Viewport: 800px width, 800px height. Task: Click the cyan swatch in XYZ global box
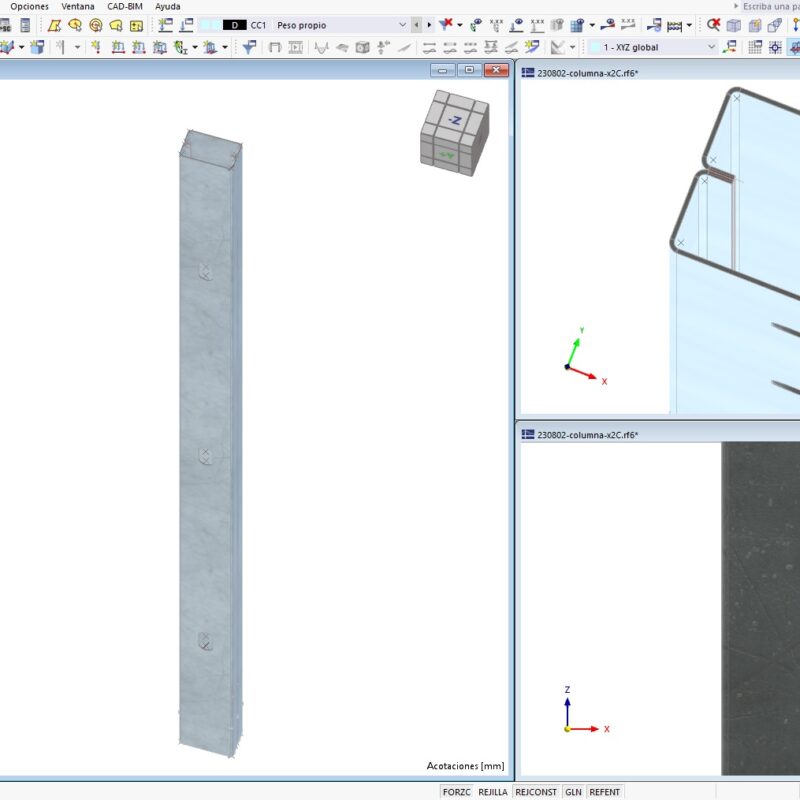(x=594, y=47)
